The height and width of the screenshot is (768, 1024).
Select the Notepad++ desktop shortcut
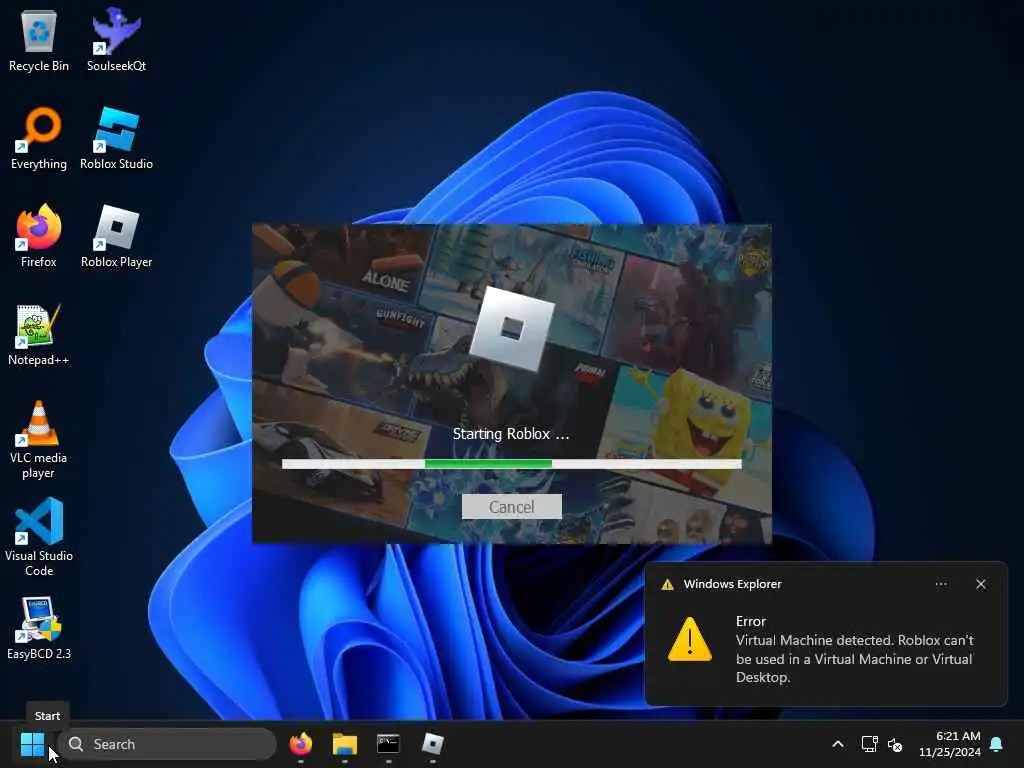39,334
